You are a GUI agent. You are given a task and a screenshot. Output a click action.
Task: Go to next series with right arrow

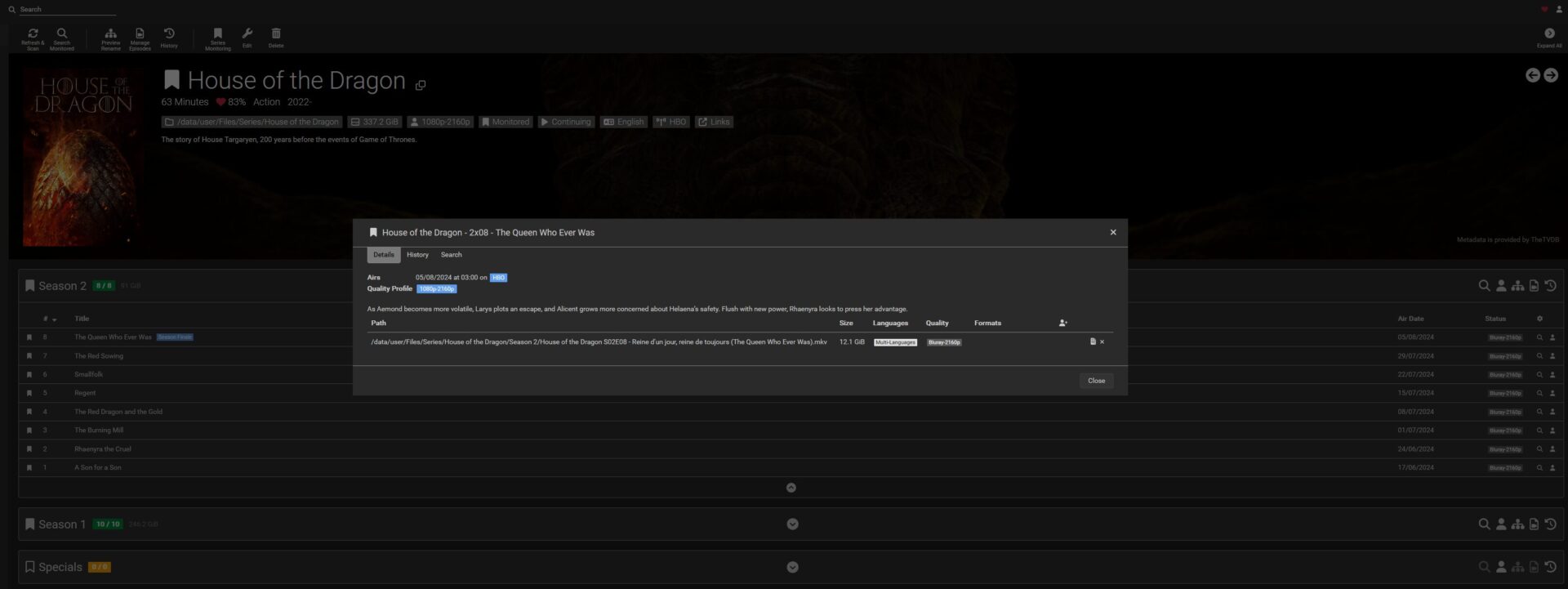(1551, 75)
